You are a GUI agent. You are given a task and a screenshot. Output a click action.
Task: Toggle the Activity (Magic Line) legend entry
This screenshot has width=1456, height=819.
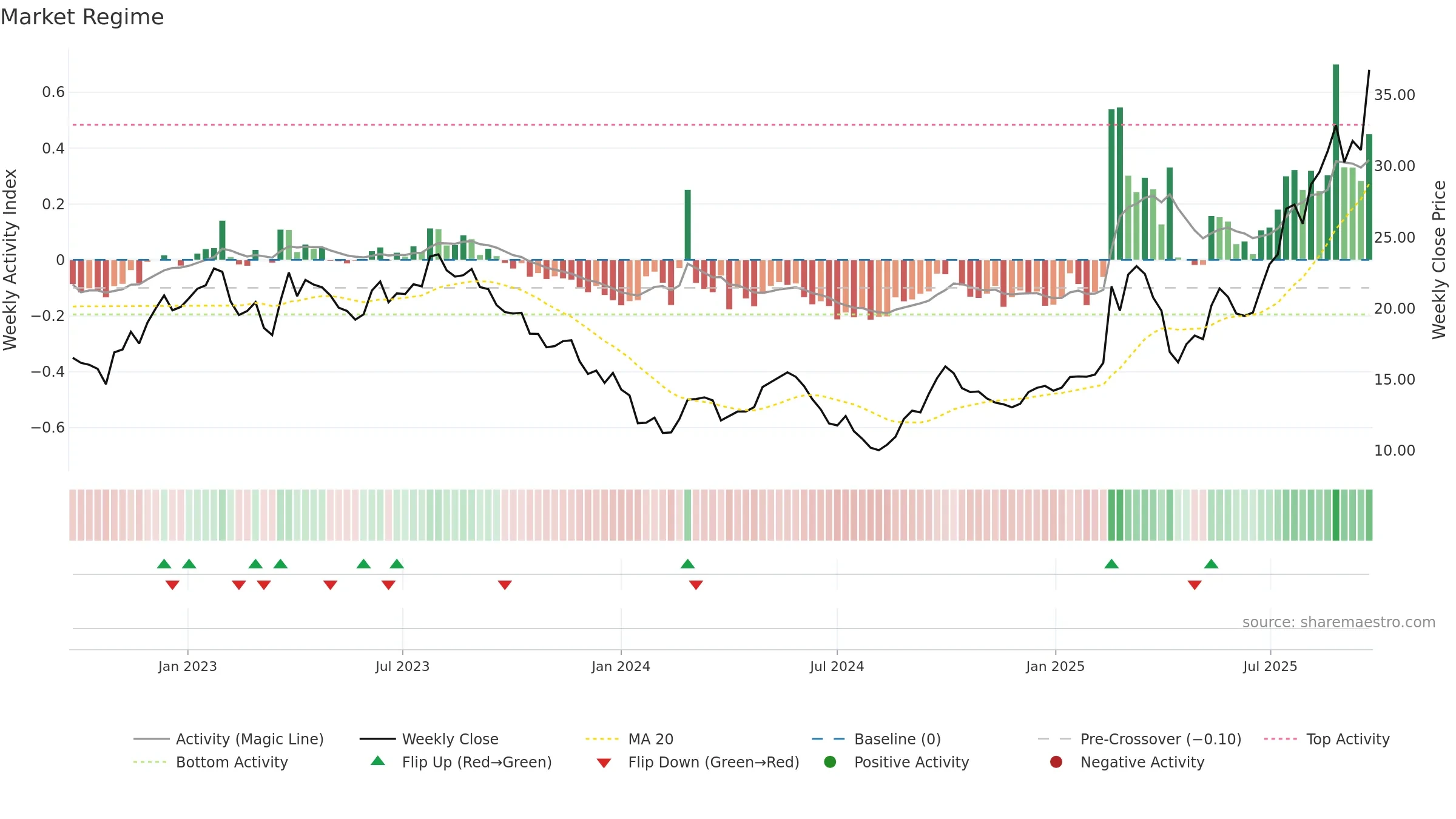pyautogui.click(x=229, y=739)
